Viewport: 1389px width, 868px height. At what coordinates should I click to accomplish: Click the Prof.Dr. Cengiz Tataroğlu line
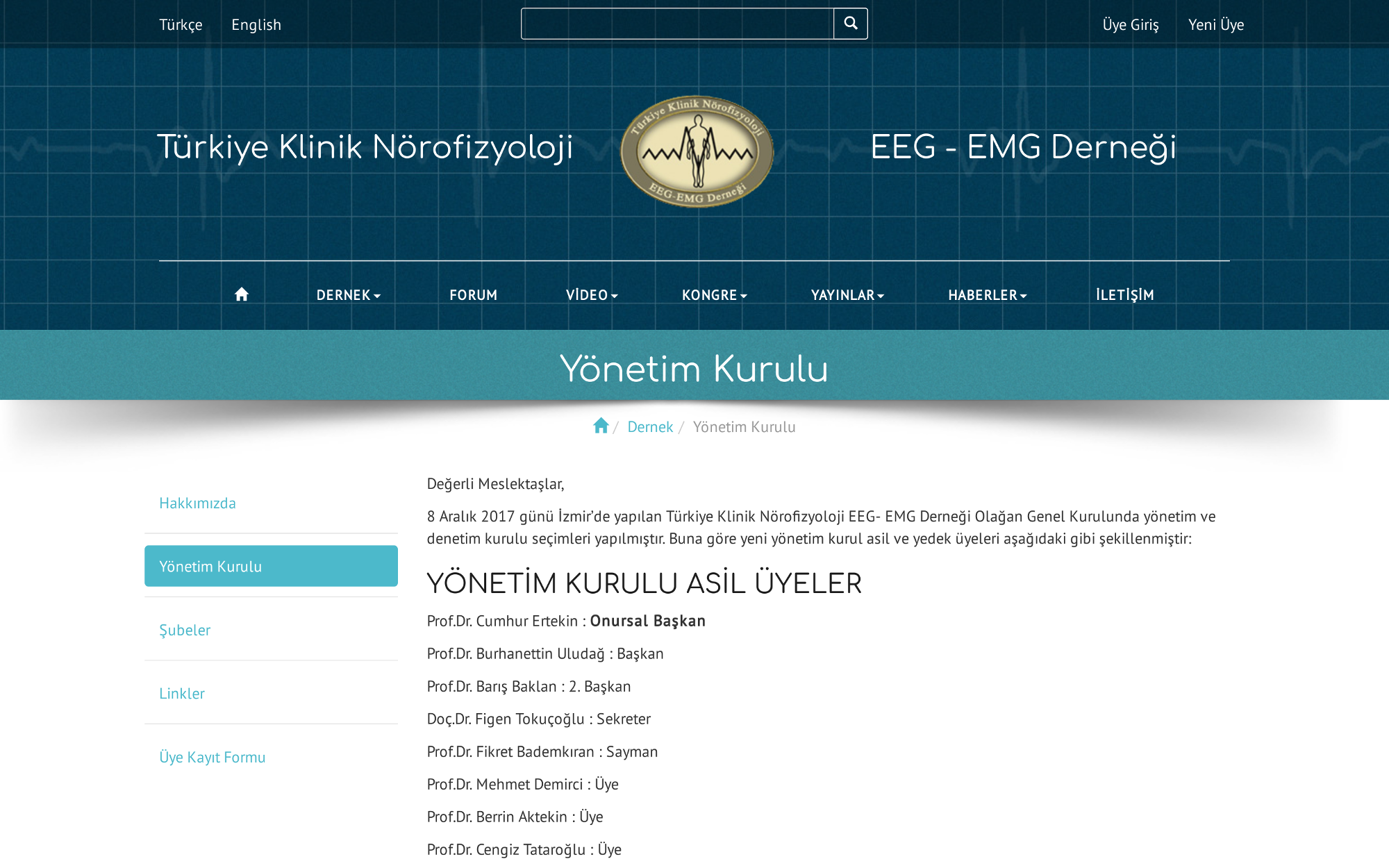[524, 850]
